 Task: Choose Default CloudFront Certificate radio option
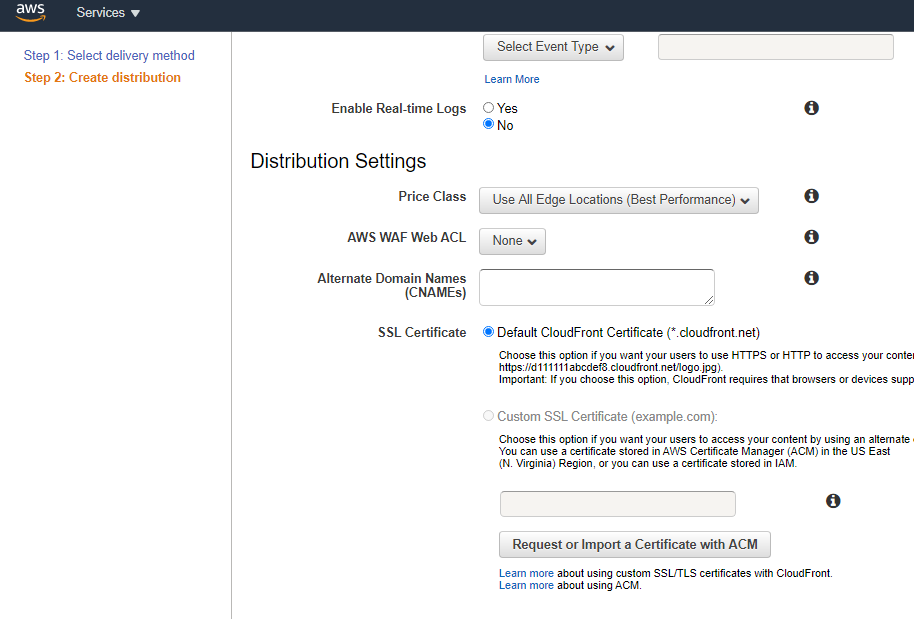[x=488, y=332]
